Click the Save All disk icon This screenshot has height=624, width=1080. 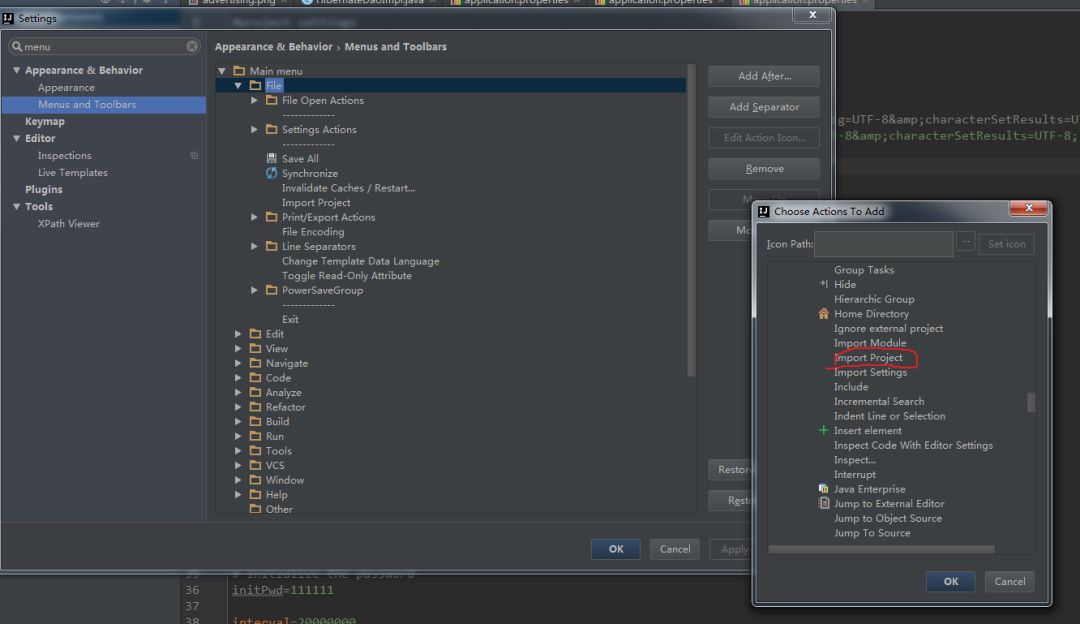pyautogui.click(x=271, y=159)
